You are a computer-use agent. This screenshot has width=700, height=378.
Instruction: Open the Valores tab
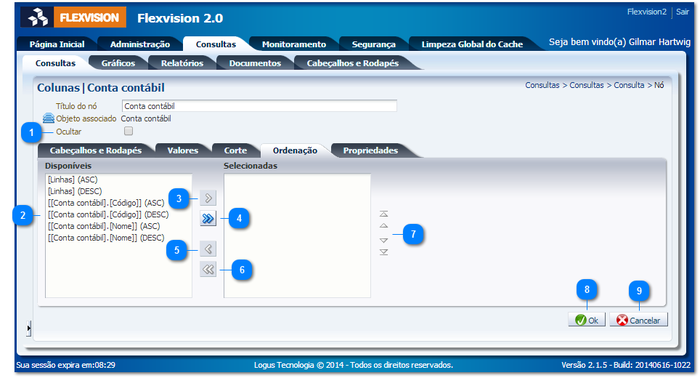(183, 150)
